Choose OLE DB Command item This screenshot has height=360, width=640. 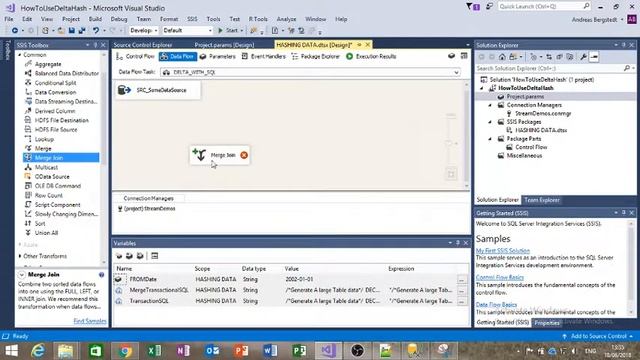[58, 186]
